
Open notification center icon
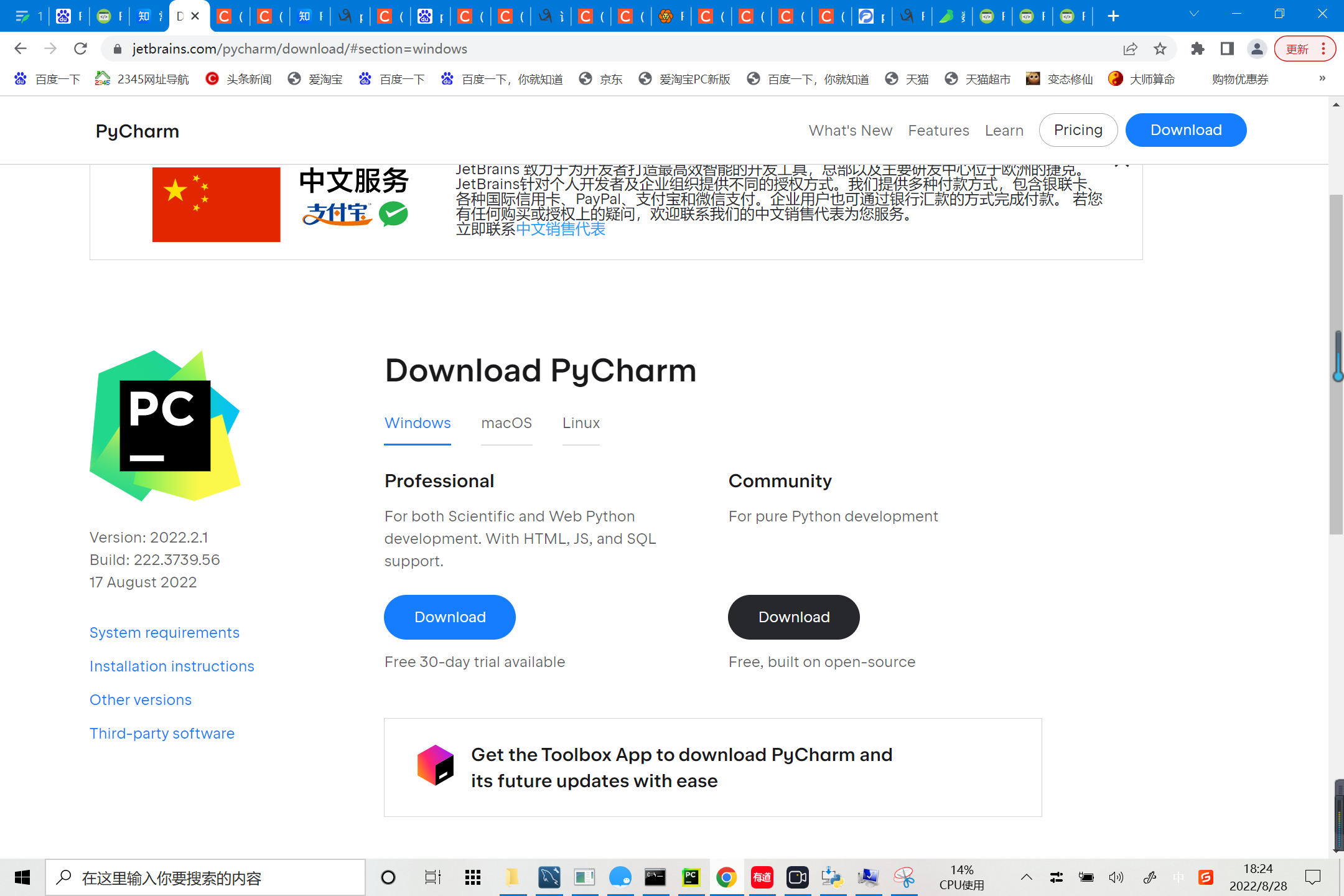click(1313, 877)
